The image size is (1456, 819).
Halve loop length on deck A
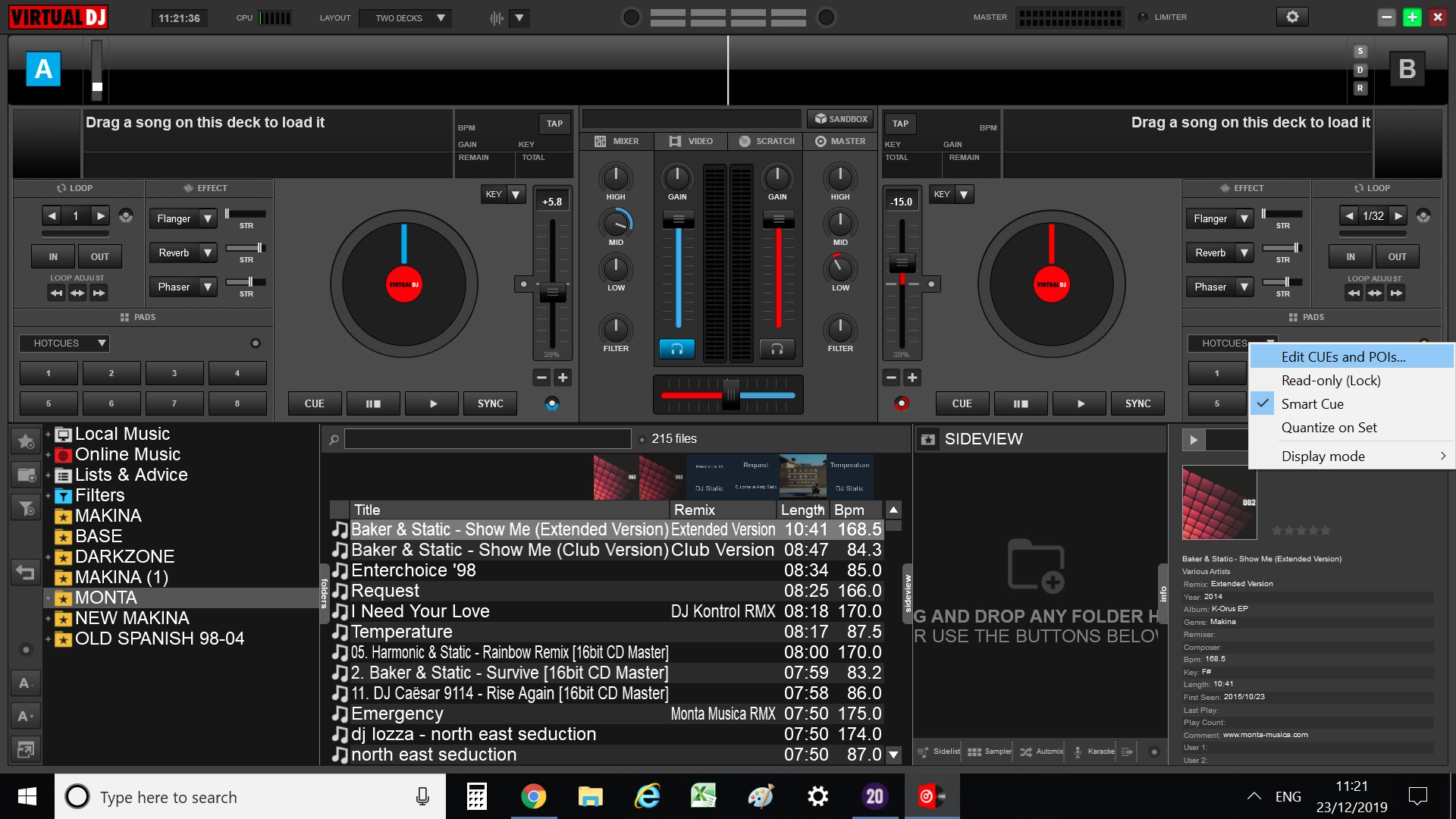pos(52,216)
